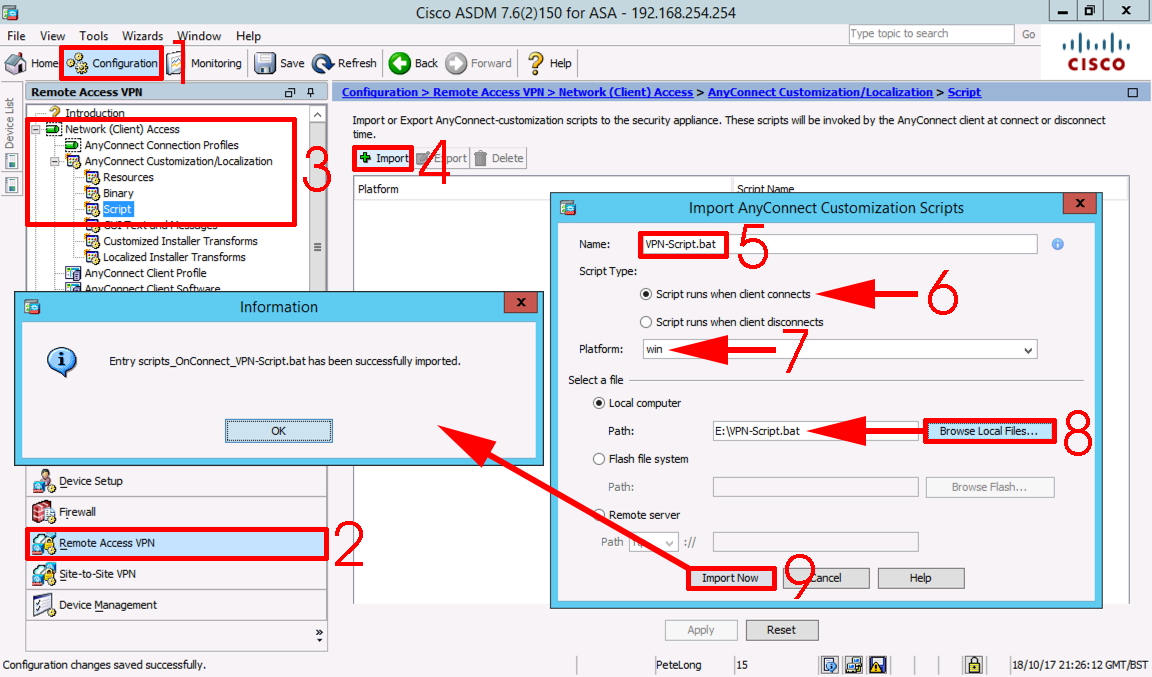
Task: Collapse the AnyConnect Customization/Localization node
Action: [x=54, y=162]
